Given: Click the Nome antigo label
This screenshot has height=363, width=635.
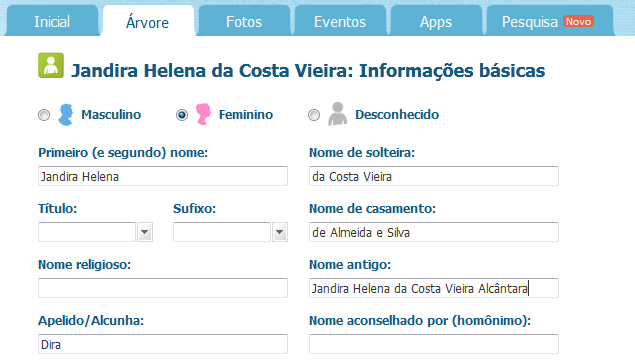Looking at the screenshot, I should [x=350, y=265].
